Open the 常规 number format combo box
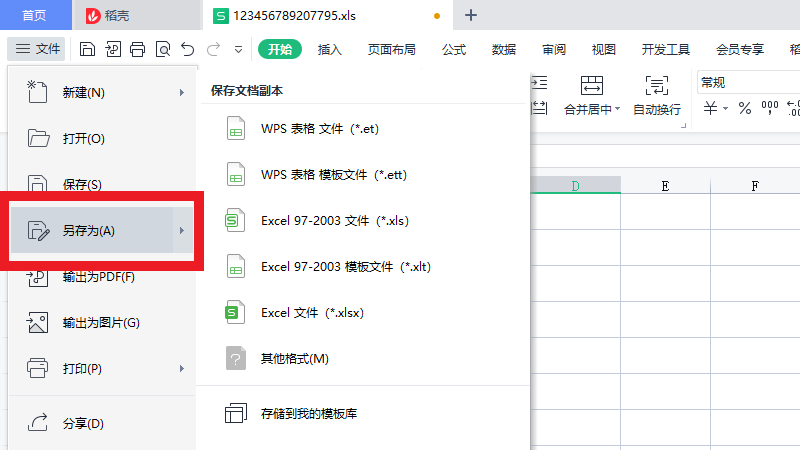The image size is (800, 450). (745, 82)
